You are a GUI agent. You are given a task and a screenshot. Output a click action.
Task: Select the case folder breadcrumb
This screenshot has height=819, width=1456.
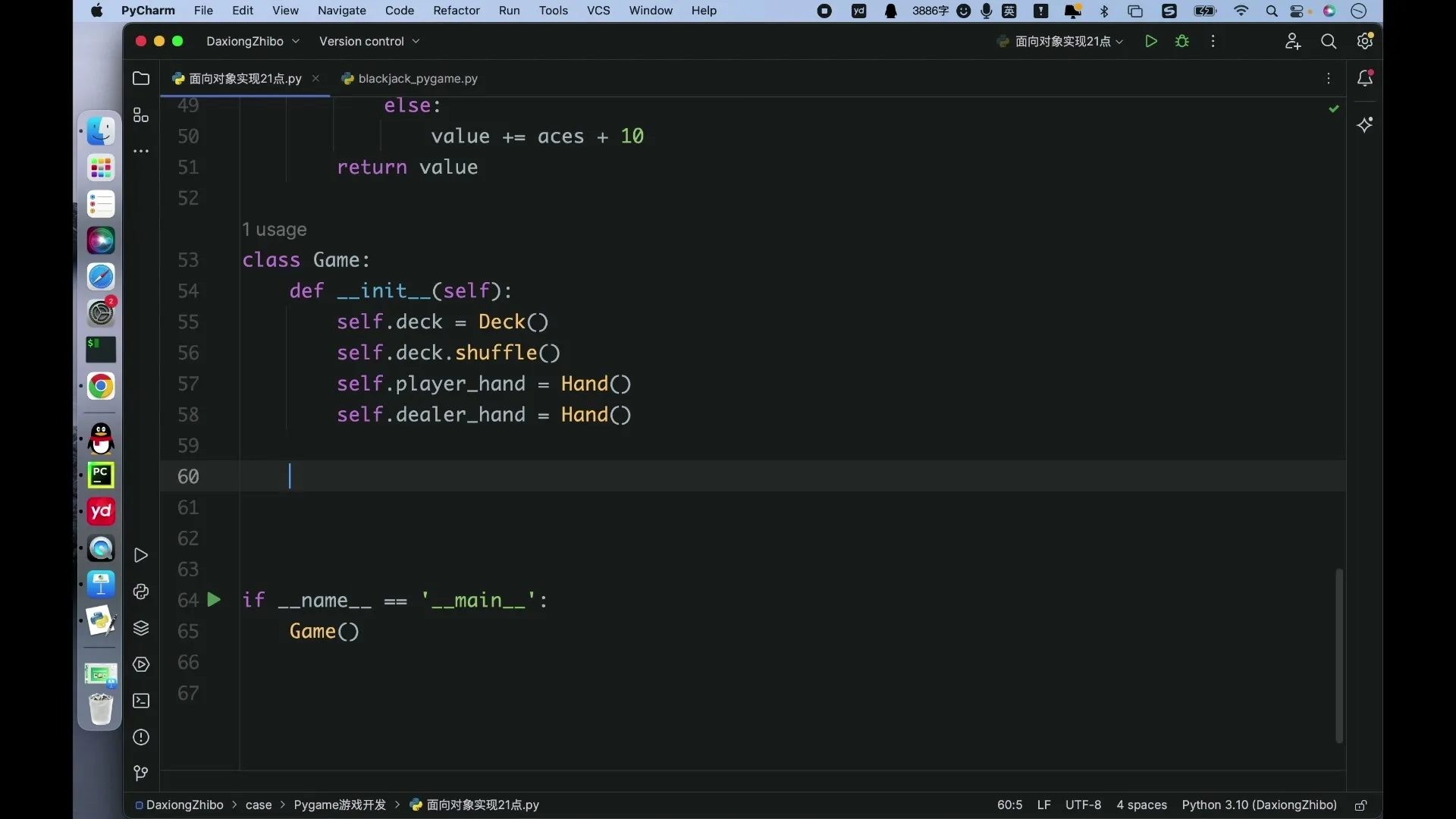point(259,805)
